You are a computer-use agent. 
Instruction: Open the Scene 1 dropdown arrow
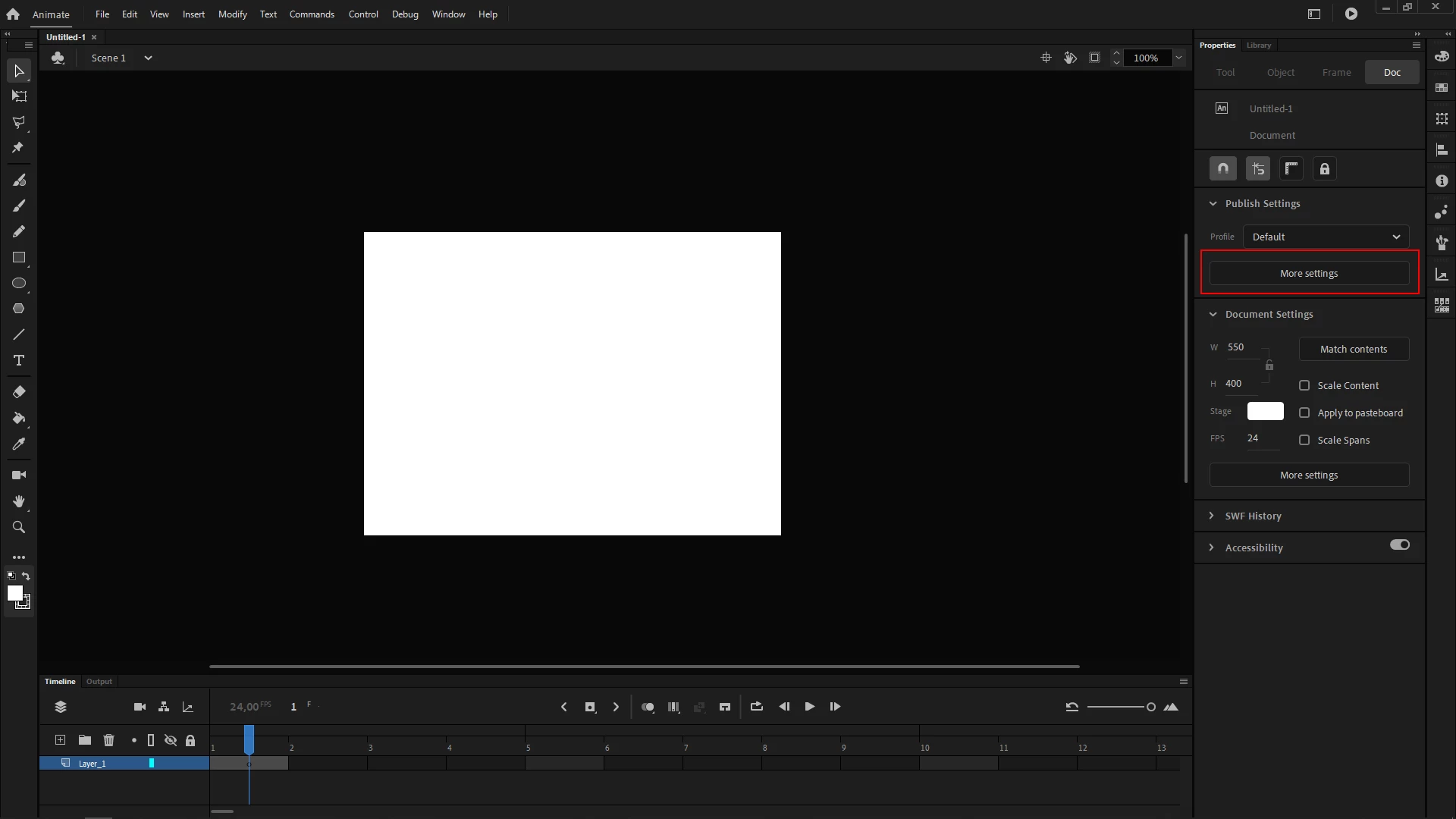point(148,58)
